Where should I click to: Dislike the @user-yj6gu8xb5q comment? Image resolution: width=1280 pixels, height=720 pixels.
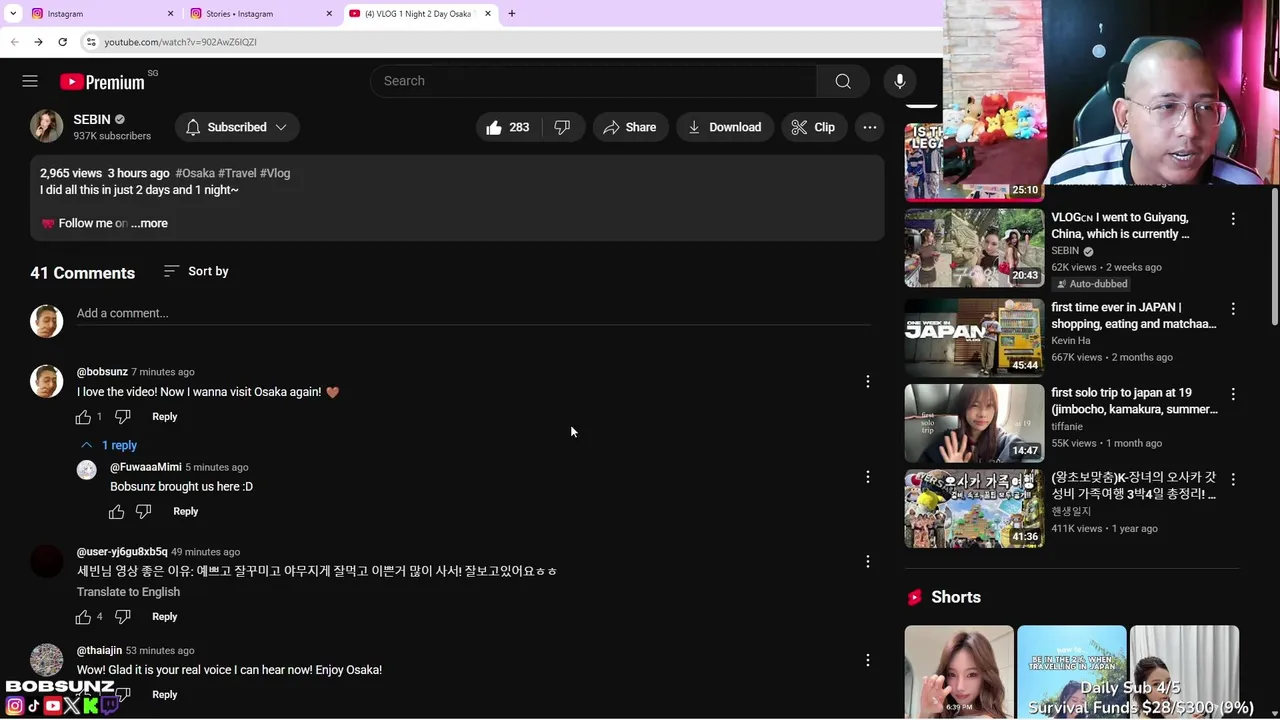(122, 617)
